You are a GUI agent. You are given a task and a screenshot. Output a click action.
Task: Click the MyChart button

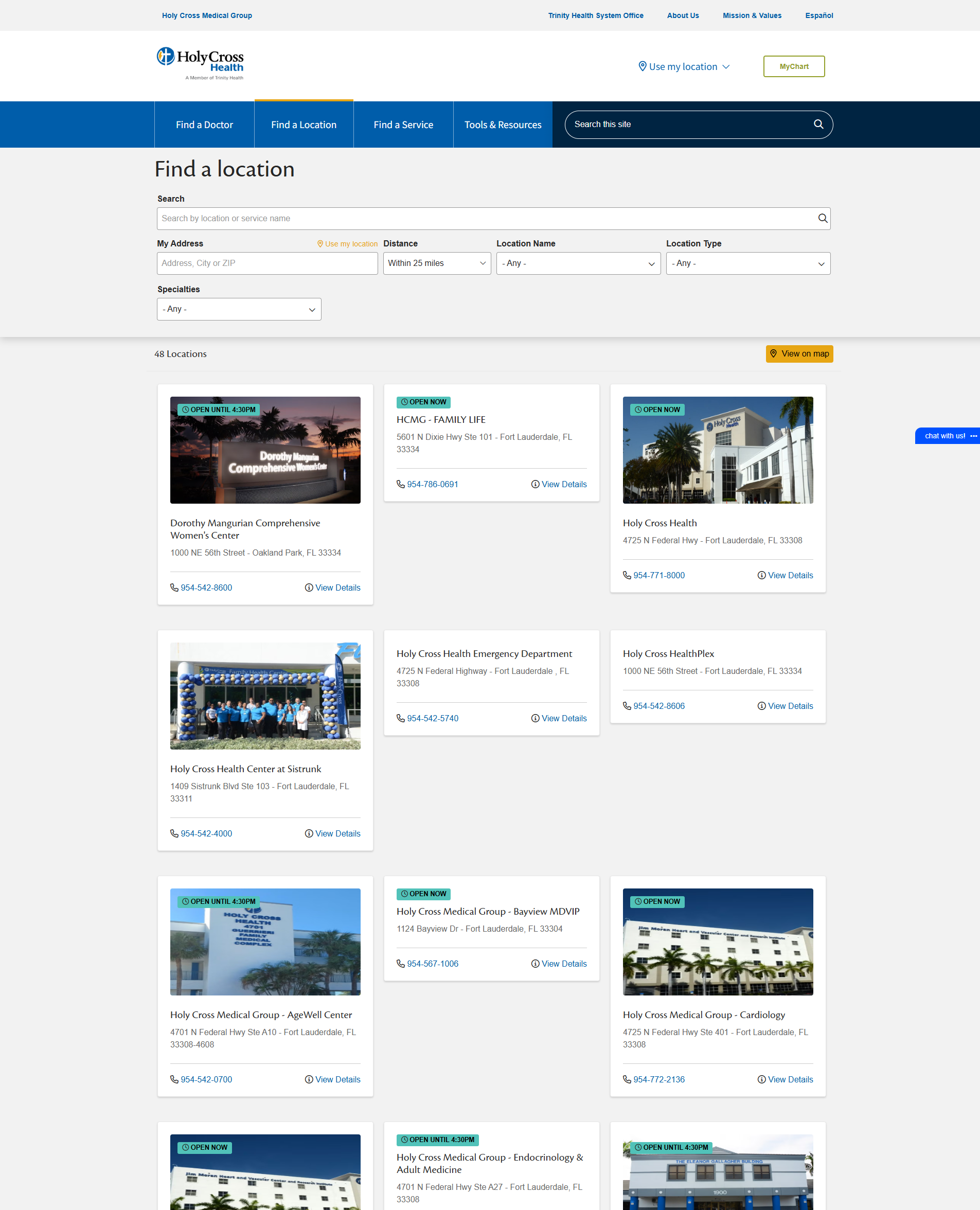pyautogui.click(x=794, y=67)
